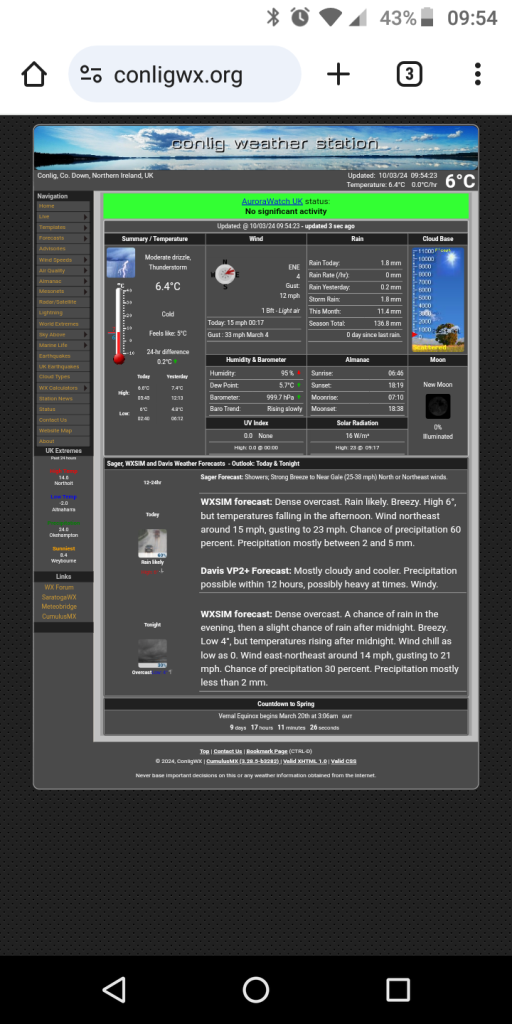The width and height of the screenshot is (512, 1024).
Task: Expand the WX Calculators submenu arrow
Action: click(x=85, y=388)
